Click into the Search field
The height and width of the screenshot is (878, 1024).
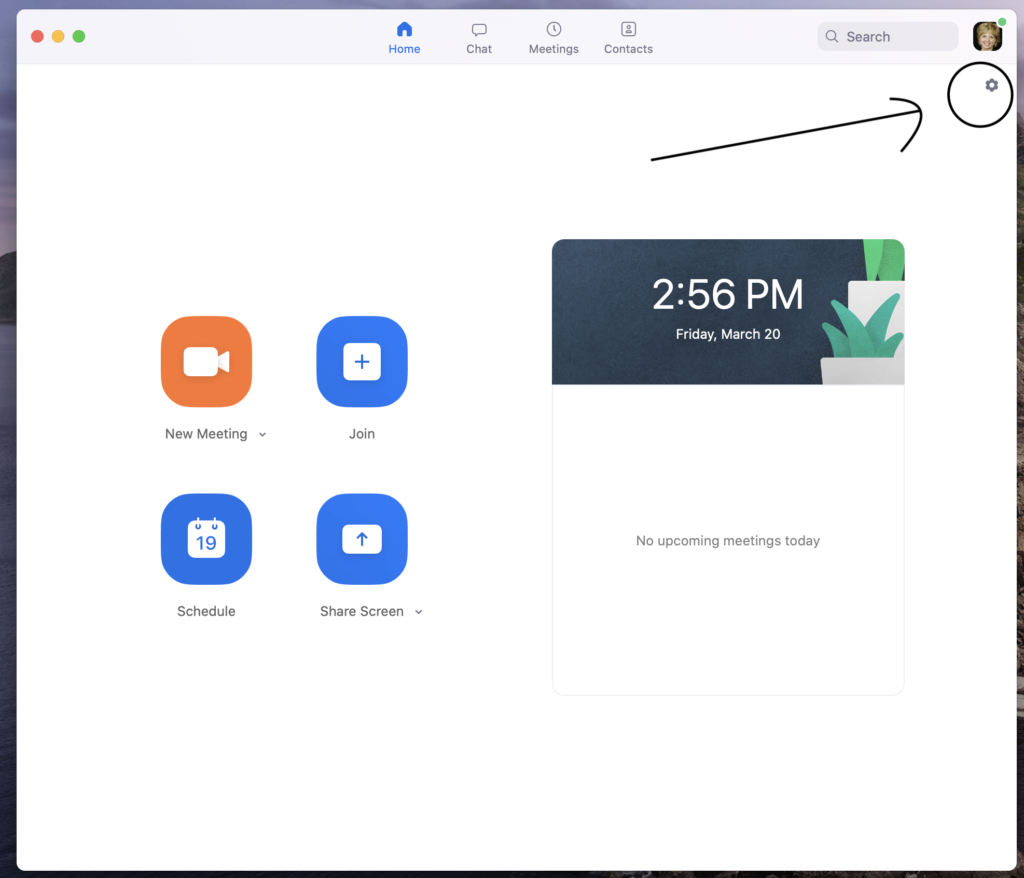pyautogui.click(x=888, y=37)
